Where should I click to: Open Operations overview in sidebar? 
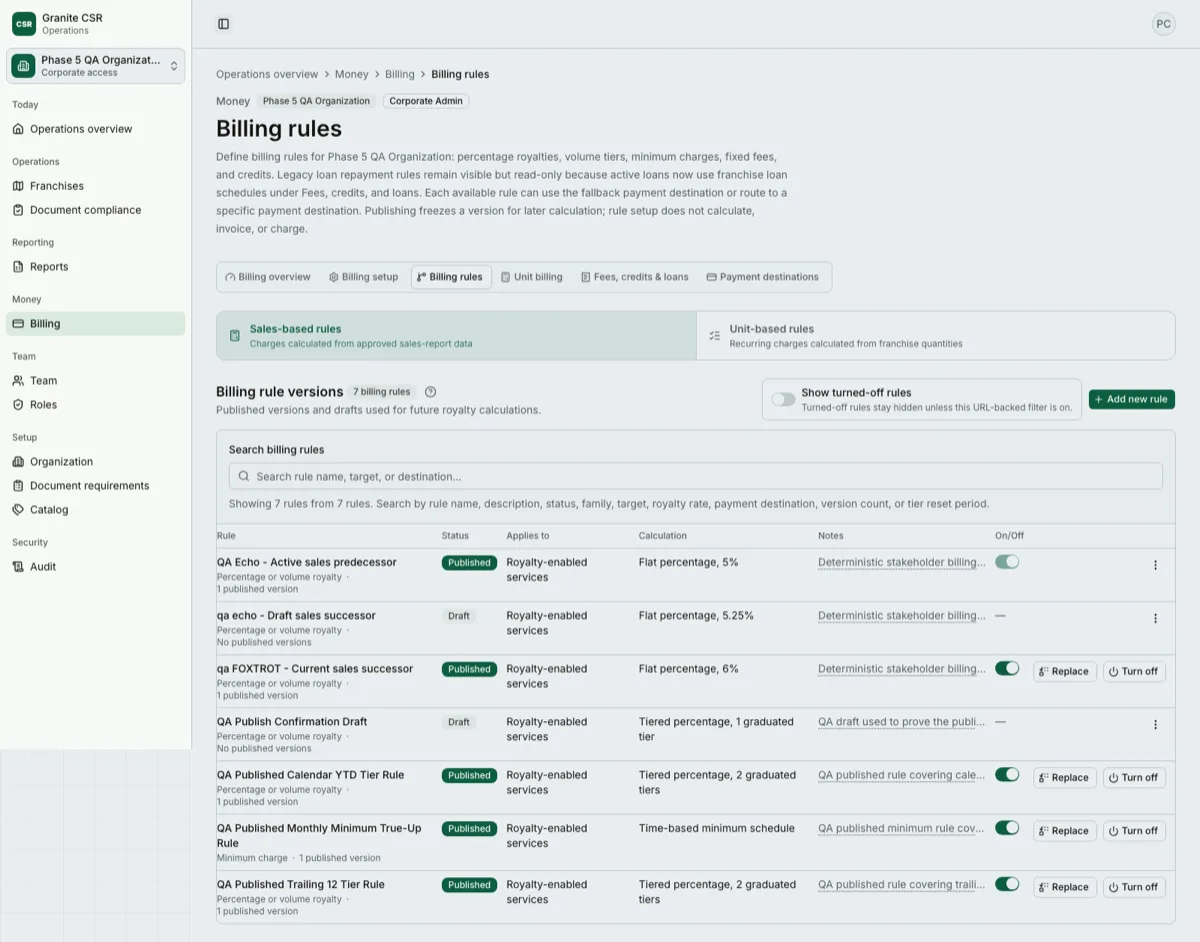click(95, 129)
